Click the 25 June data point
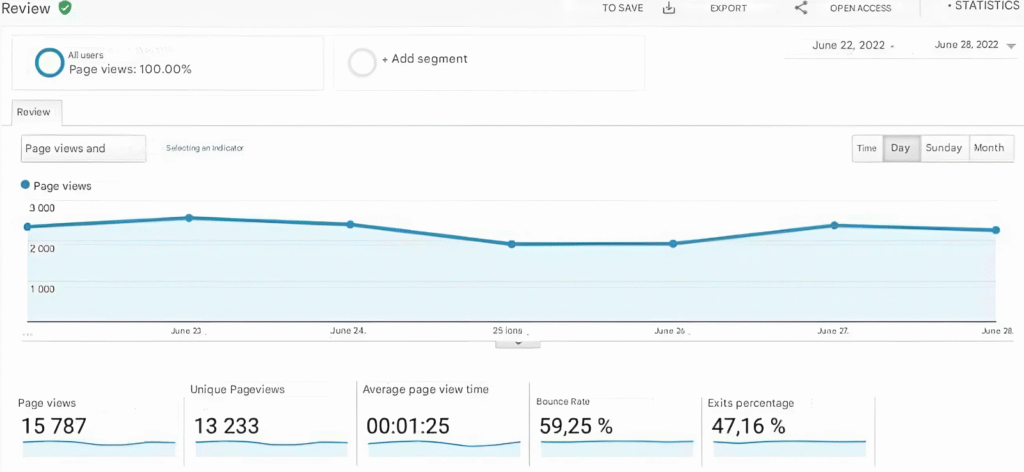This screenshot has width=1024, height=472. point(512,244)
